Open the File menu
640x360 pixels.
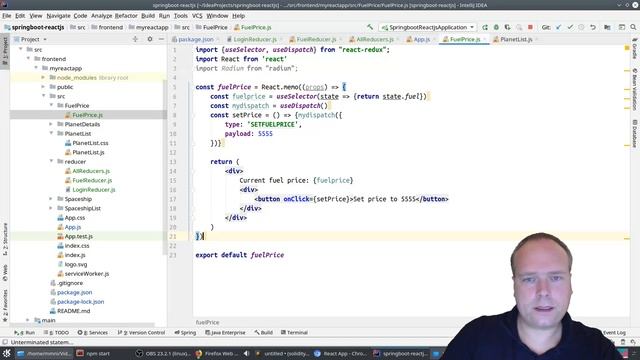pos(7,16)
